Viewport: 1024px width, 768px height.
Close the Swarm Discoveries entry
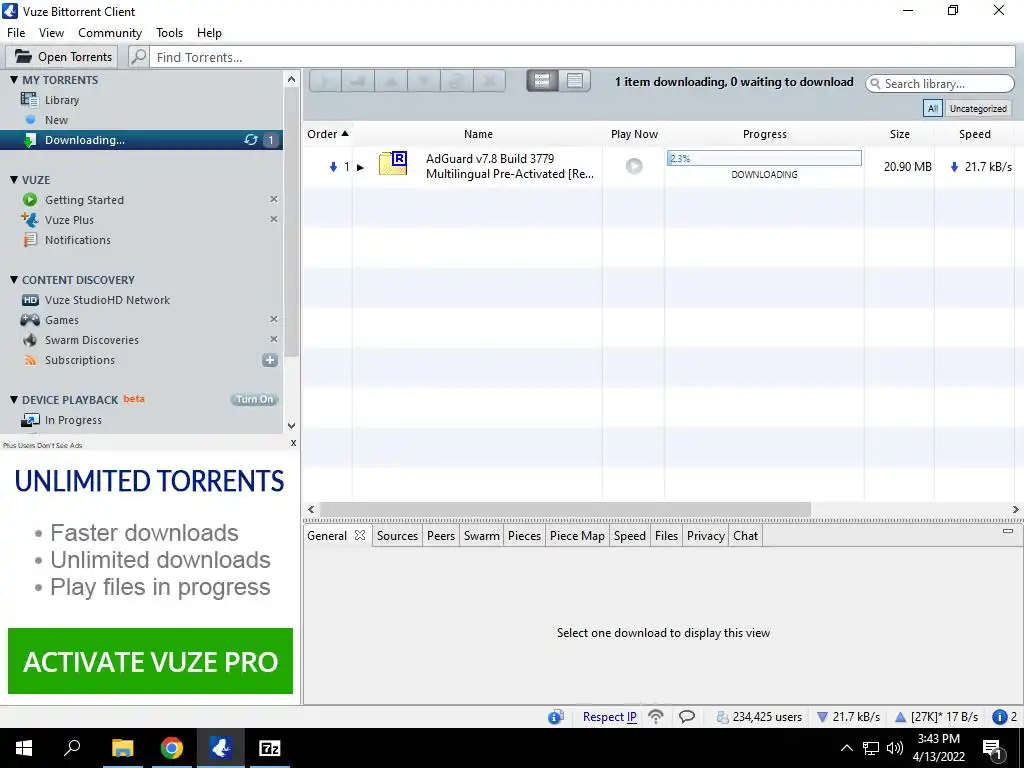pyautogui.click(x=274, y=339)
